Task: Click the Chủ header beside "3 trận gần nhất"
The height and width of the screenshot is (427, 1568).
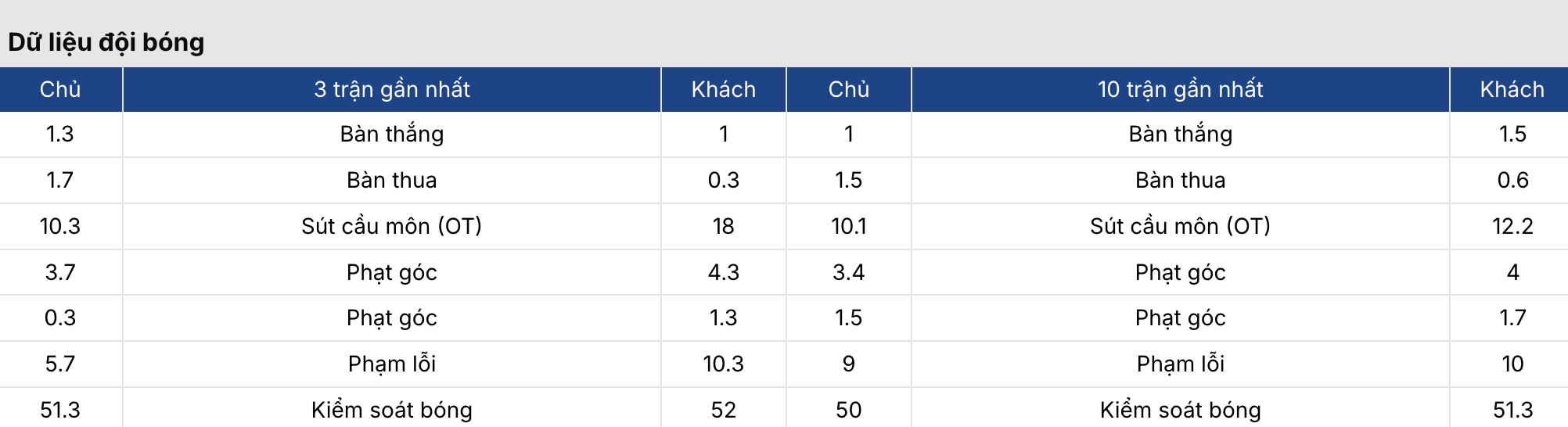Action: tap(60, 89)
